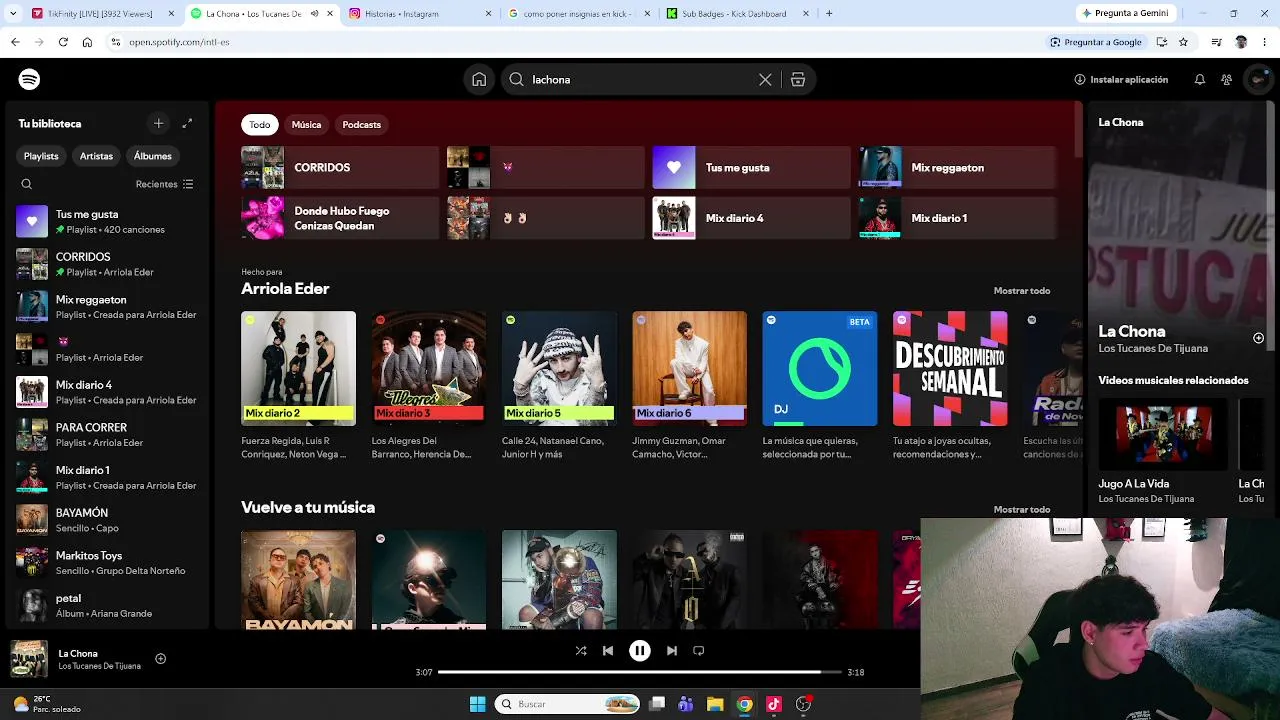
Task: Open the Mix reggaeton shortcut tile
Action: (x=957, y=168)
